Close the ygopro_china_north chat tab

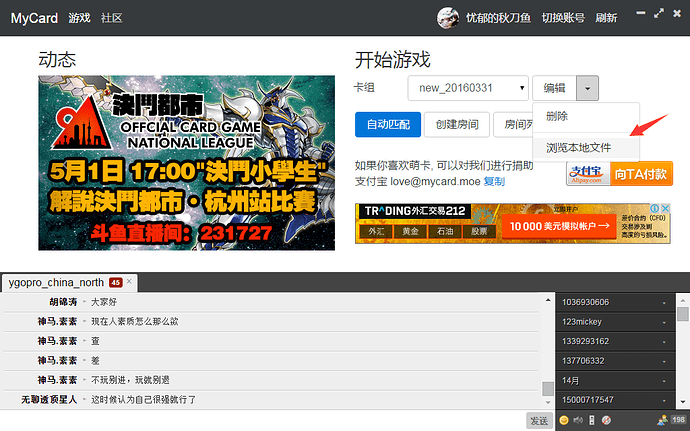click(129, 281)
